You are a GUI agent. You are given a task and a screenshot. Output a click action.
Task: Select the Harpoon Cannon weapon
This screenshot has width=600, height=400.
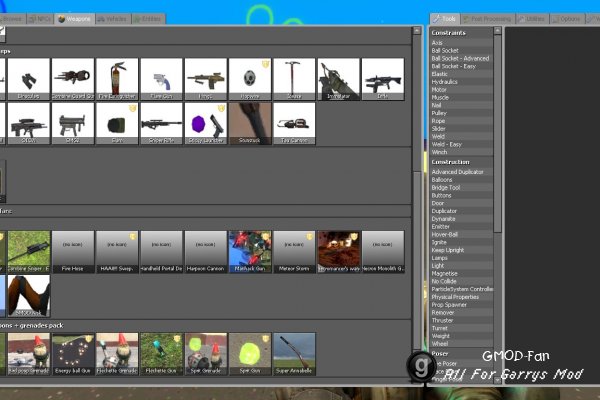tap(206, 252)
